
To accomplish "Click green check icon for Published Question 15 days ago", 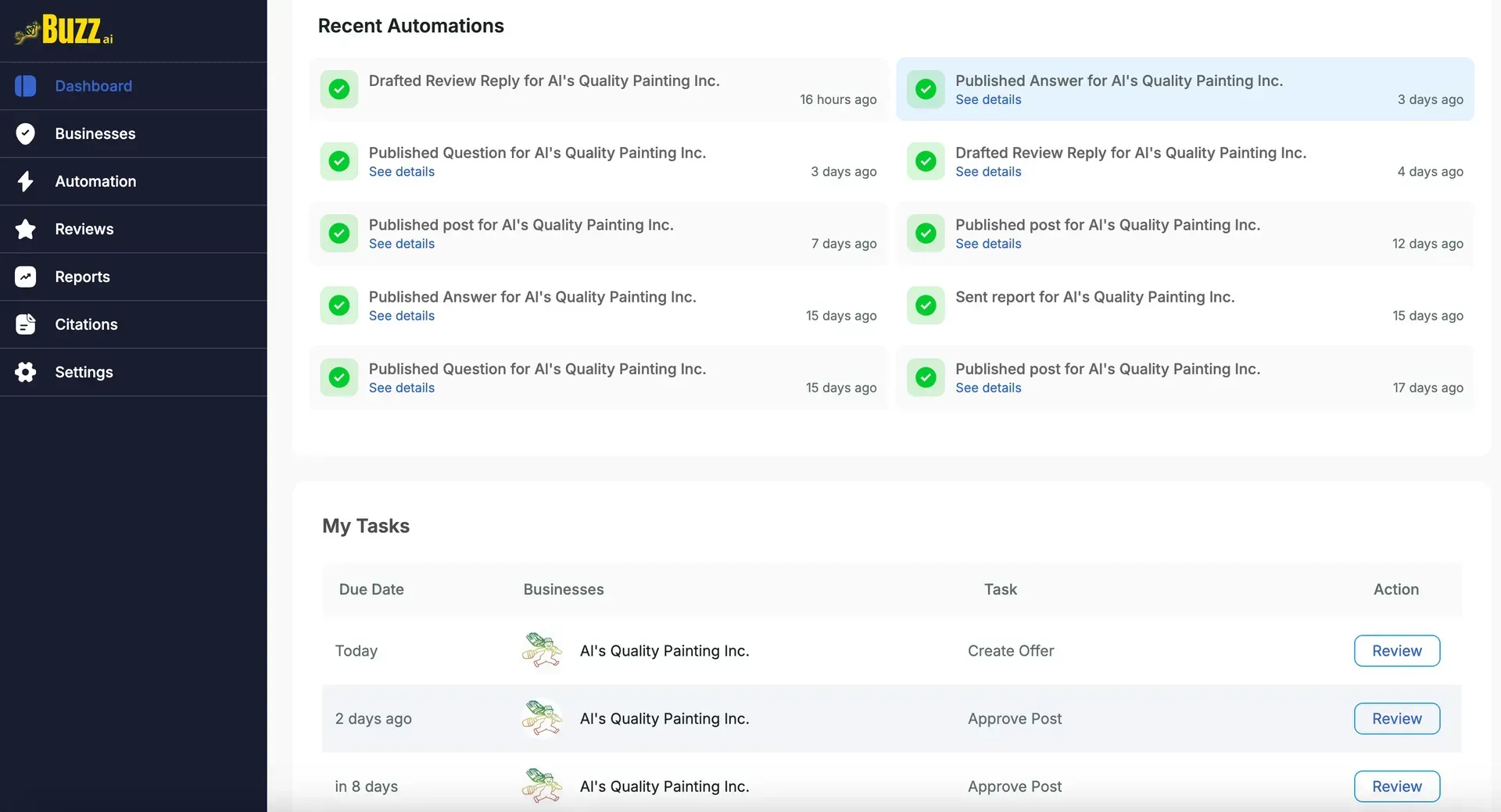I will pyautogui.click(x=339, y=377).
